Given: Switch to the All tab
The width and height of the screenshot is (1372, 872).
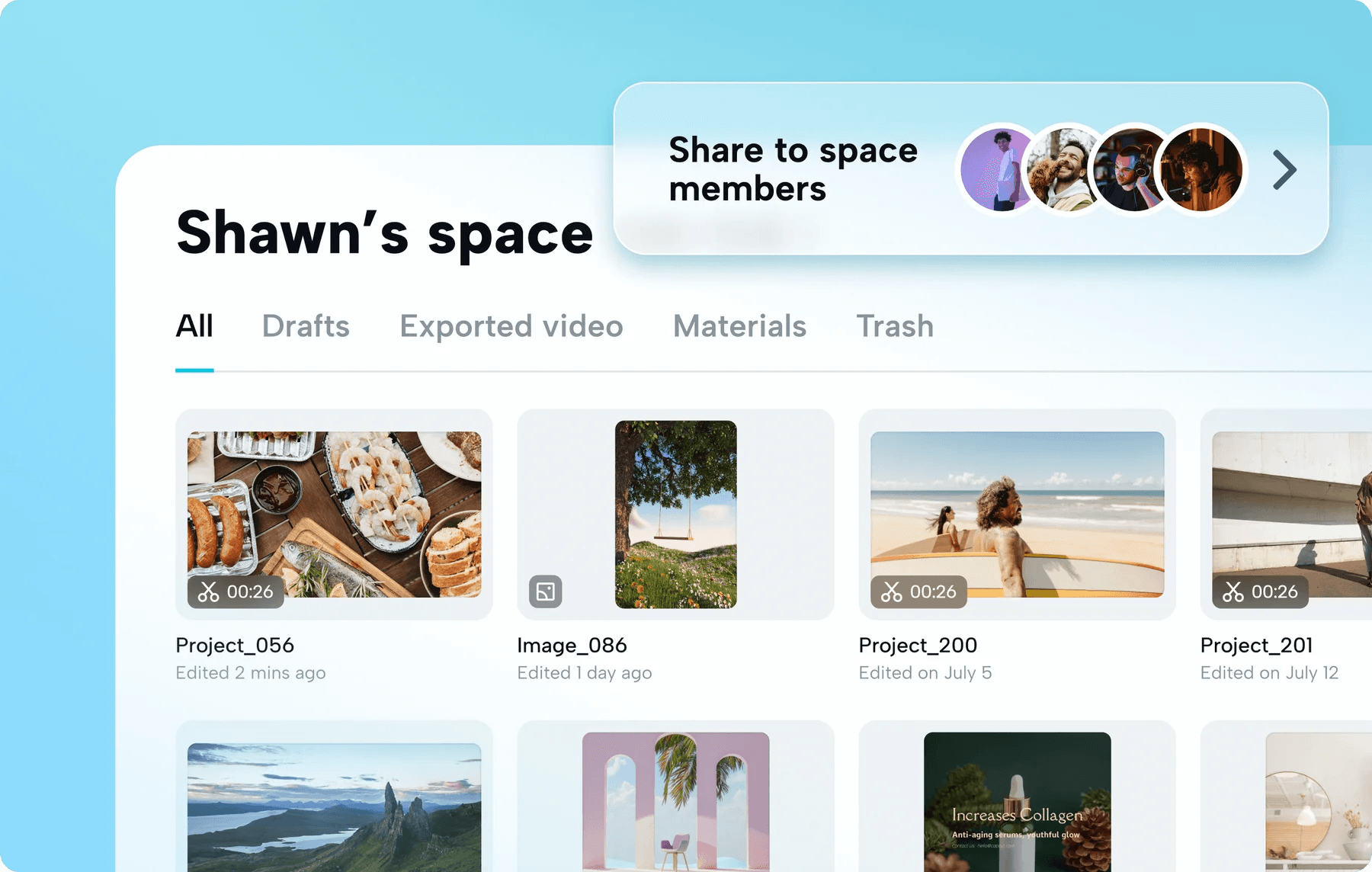Looking at the screenshot, I should (x=194, y=326).
